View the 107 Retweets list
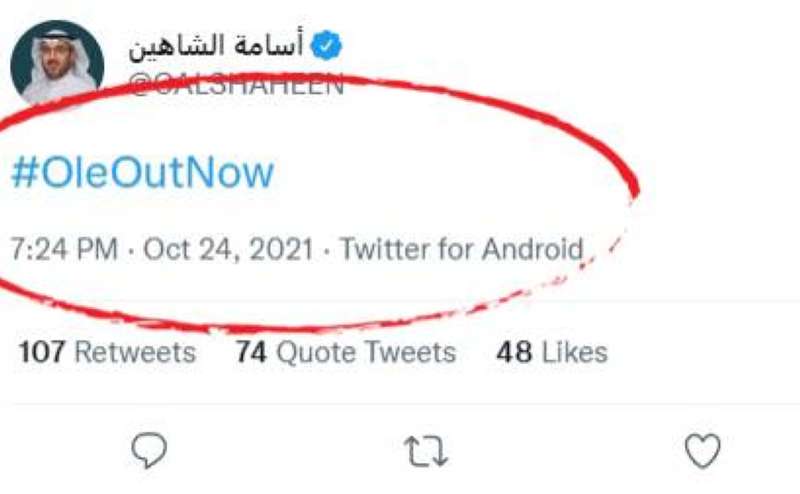 107,352
